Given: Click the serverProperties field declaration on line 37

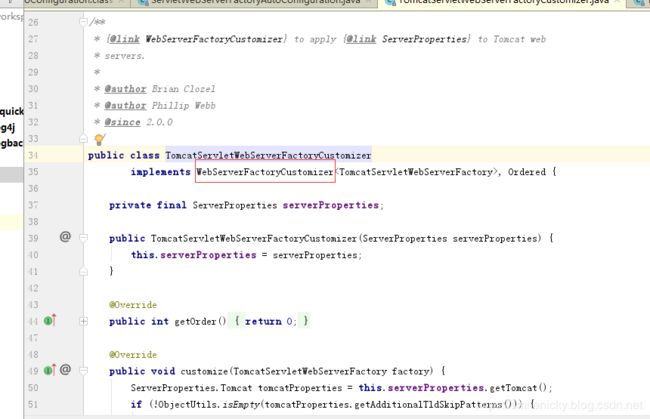Looking at the screenshot, I should coord(331,205).
